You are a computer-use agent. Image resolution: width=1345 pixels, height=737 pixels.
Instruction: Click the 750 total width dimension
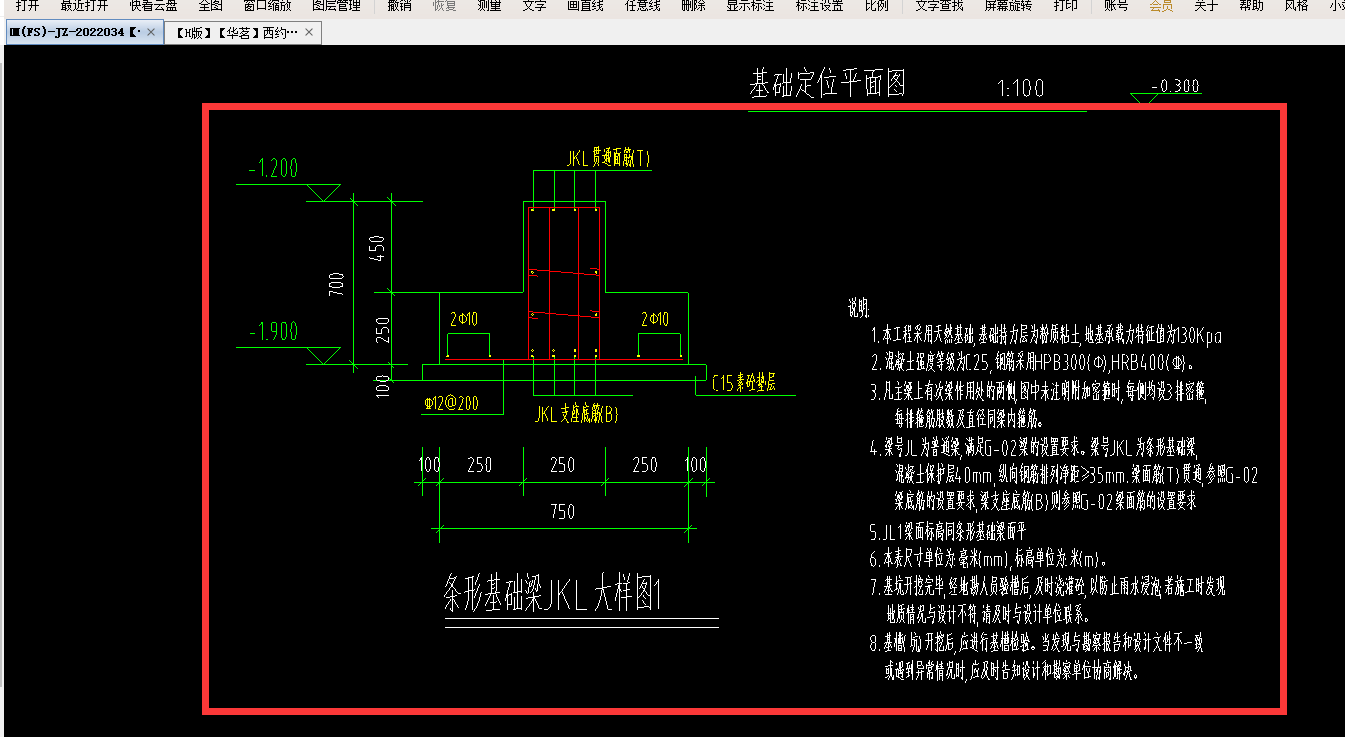(x=563, y=512)
